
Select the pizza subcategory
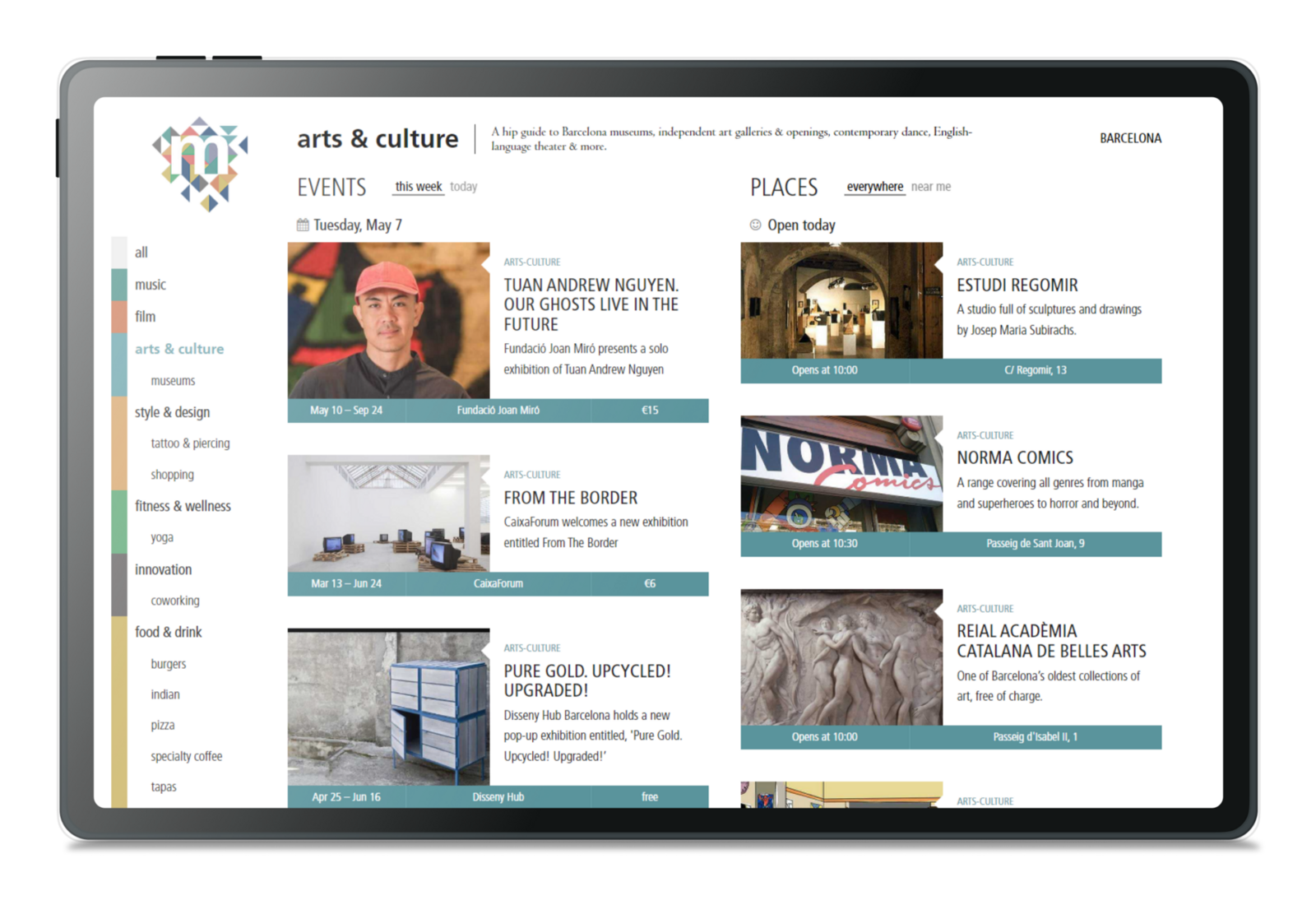pos(163,725)
